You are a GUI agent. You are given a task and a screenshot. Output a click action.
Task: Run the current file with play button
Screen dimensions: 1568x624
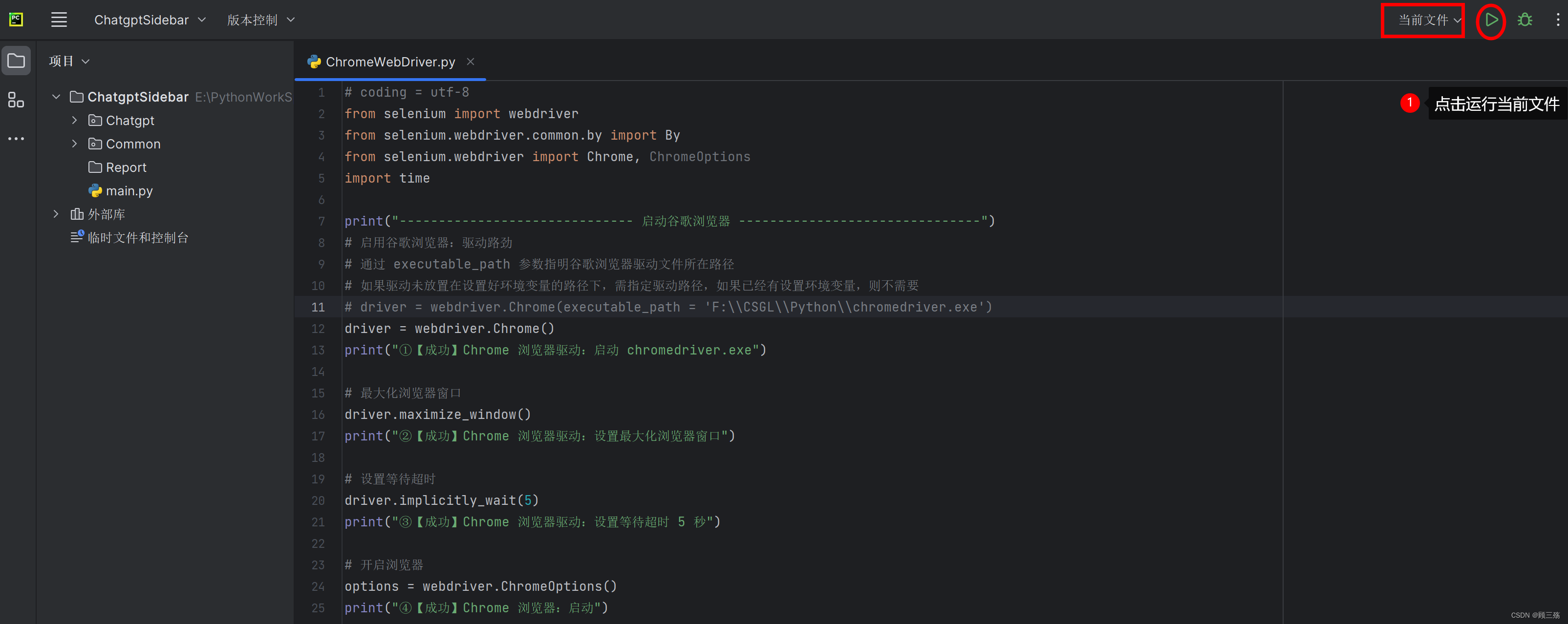click(x=1491, y=20)
